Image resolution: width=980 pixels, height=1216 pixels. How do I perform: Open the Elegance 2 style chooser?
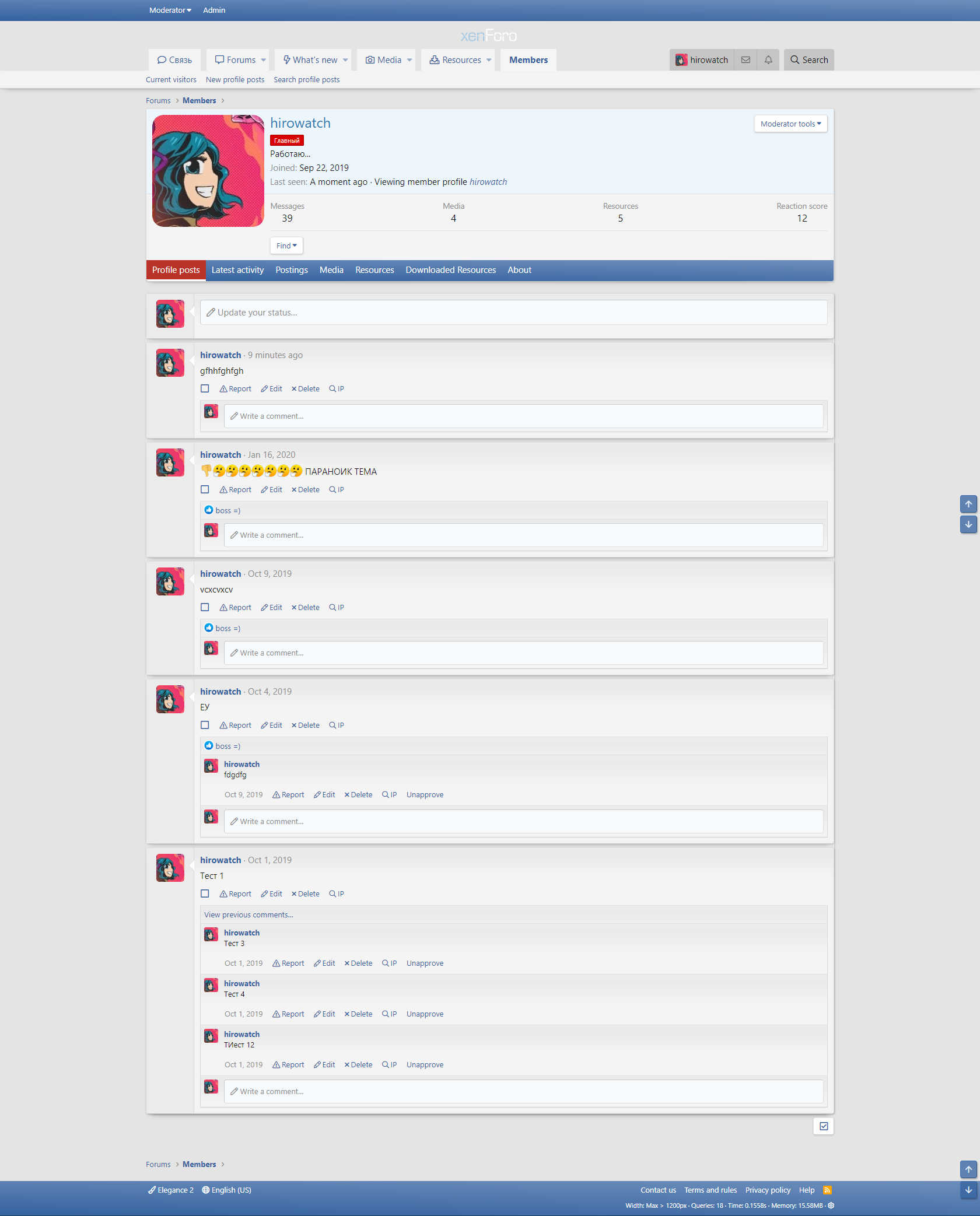pos(171,1190)
